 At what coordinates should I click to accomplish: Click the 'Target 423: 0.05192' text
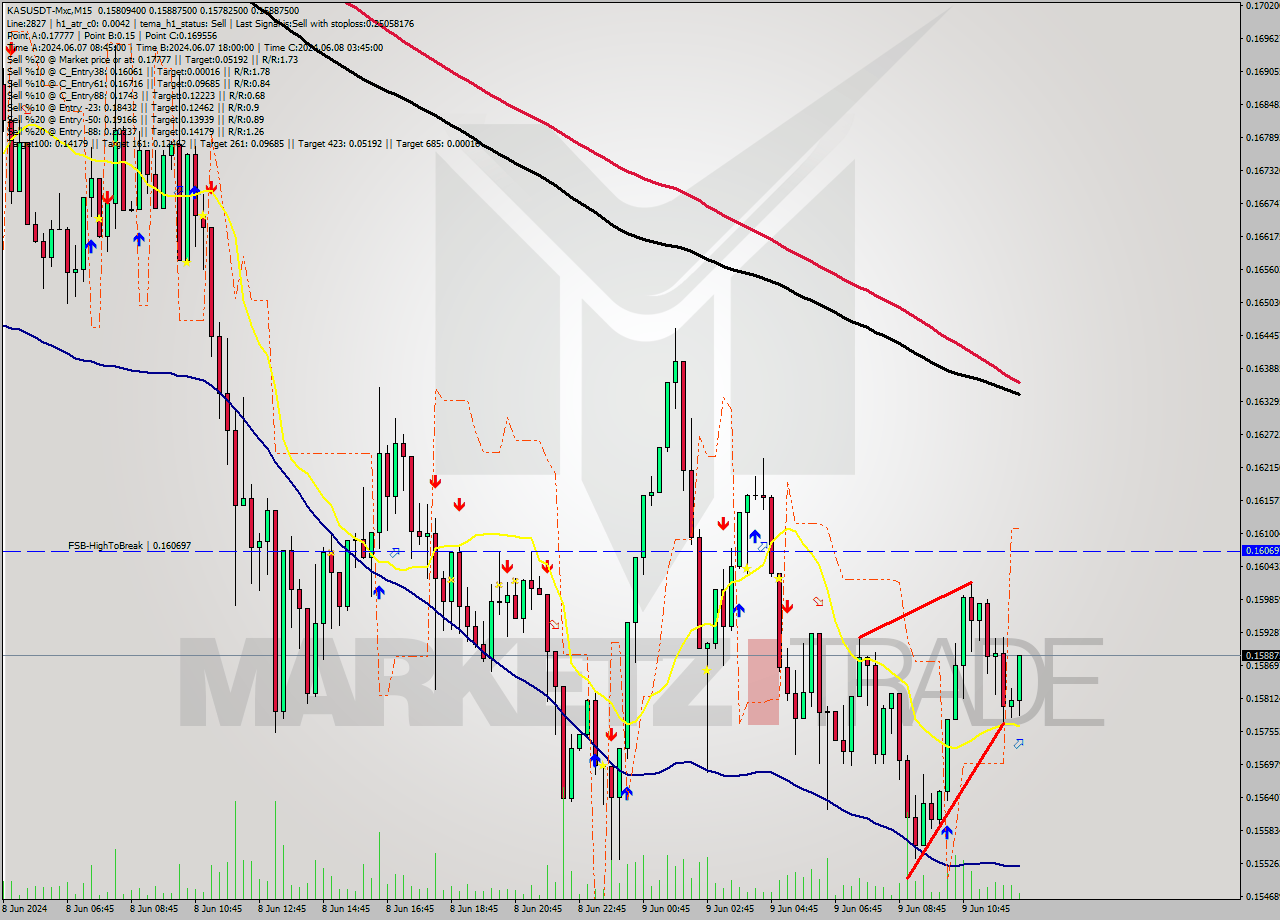[341, 144]
